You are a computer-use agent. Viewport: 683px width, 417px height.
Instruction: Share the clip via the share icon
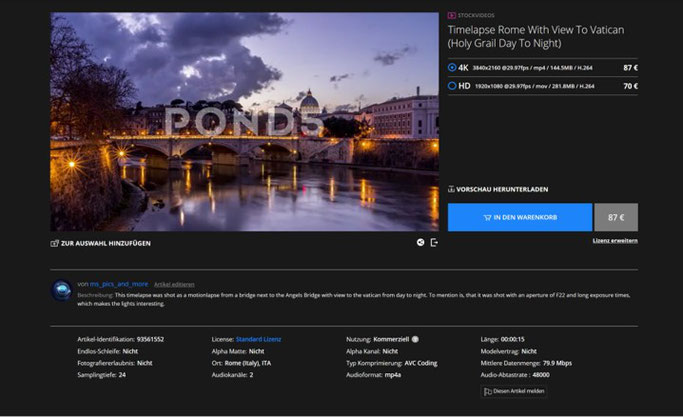(x=420, y=242)
